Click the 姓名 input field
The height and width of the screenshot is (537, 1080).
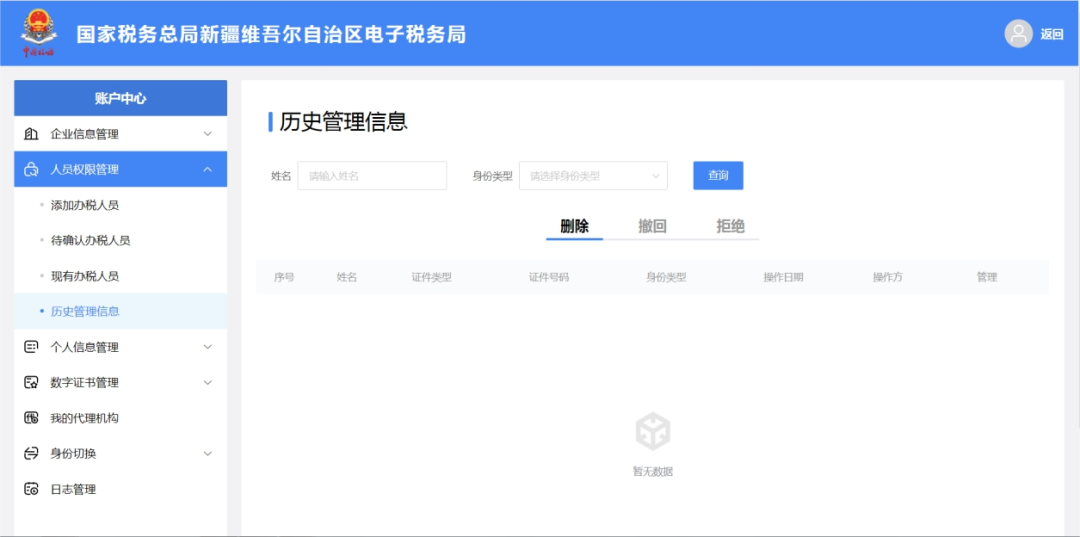click(372, 176)
